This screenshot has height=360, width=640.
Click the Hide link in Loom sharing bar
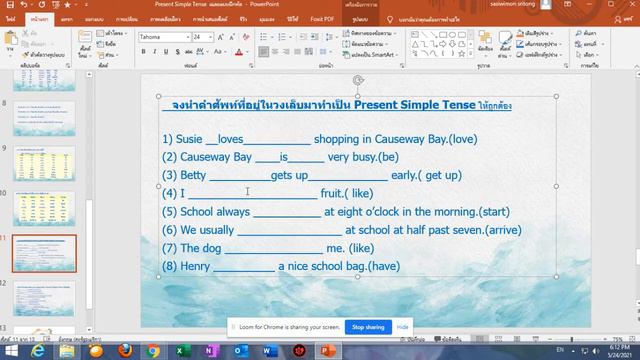coord(402,327)
